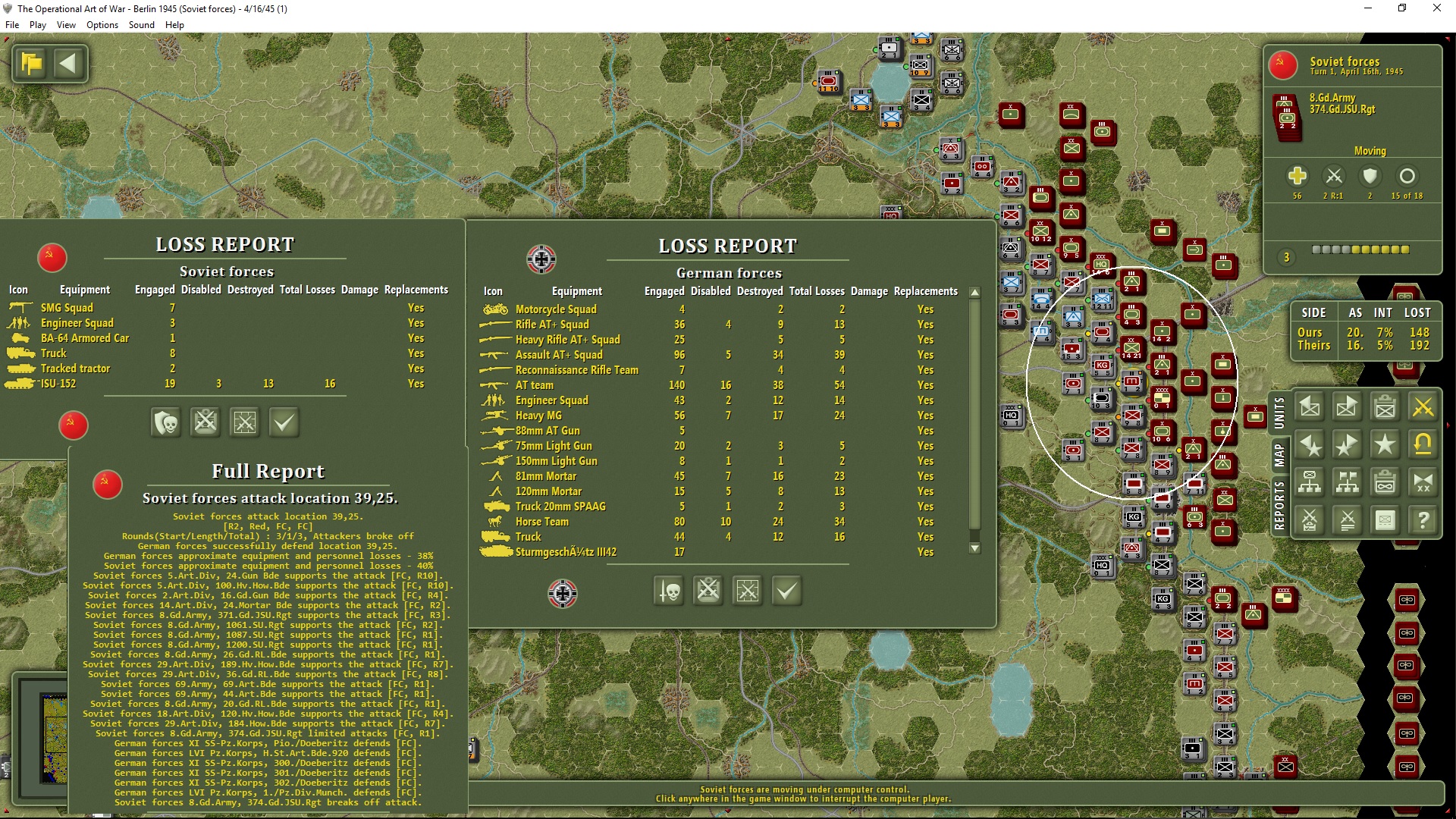
Task: Open the Sound menu
Action: point(141,25)
